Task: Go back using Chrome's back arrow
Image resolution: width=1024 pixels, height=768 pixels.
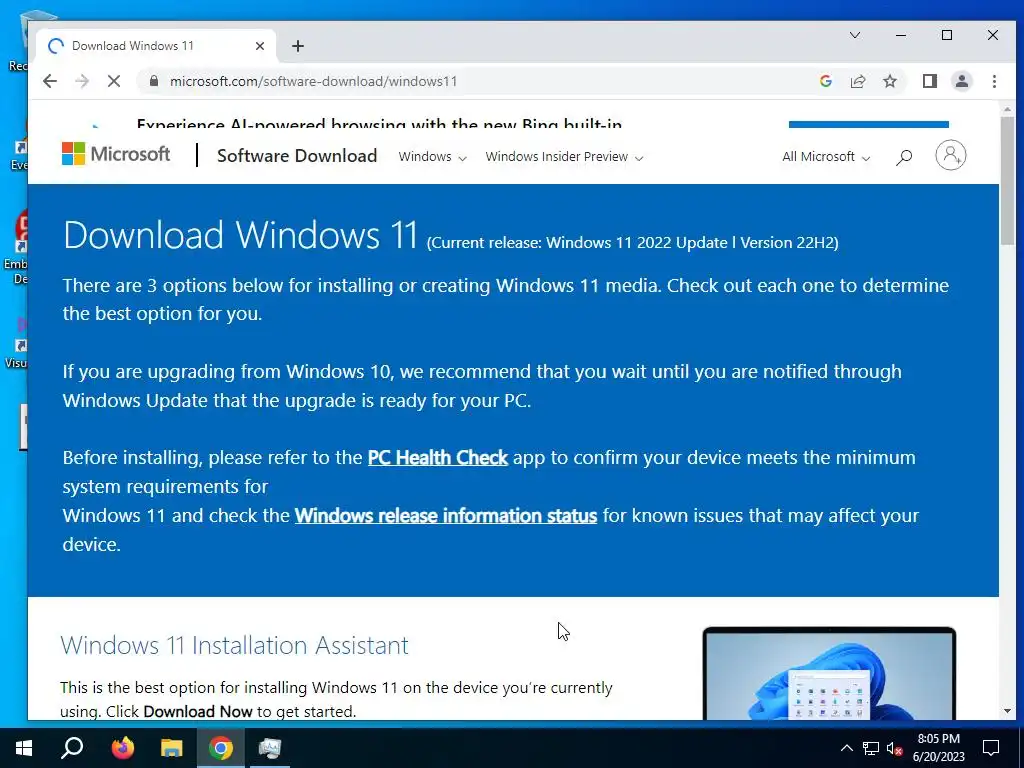Action: point(50,81)
